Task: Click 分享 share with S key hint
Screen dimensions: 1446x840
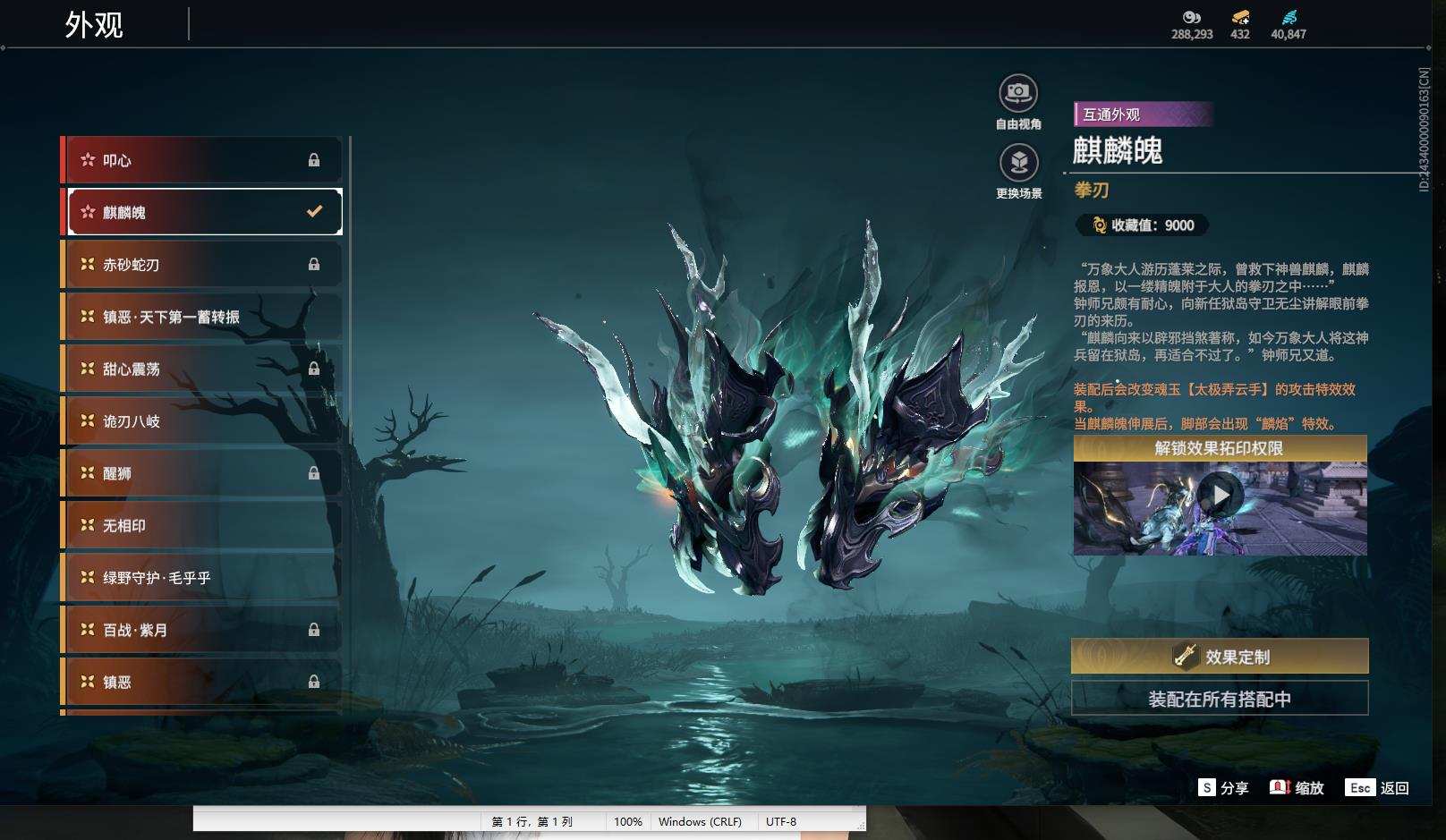Action: coord(1223,787)
